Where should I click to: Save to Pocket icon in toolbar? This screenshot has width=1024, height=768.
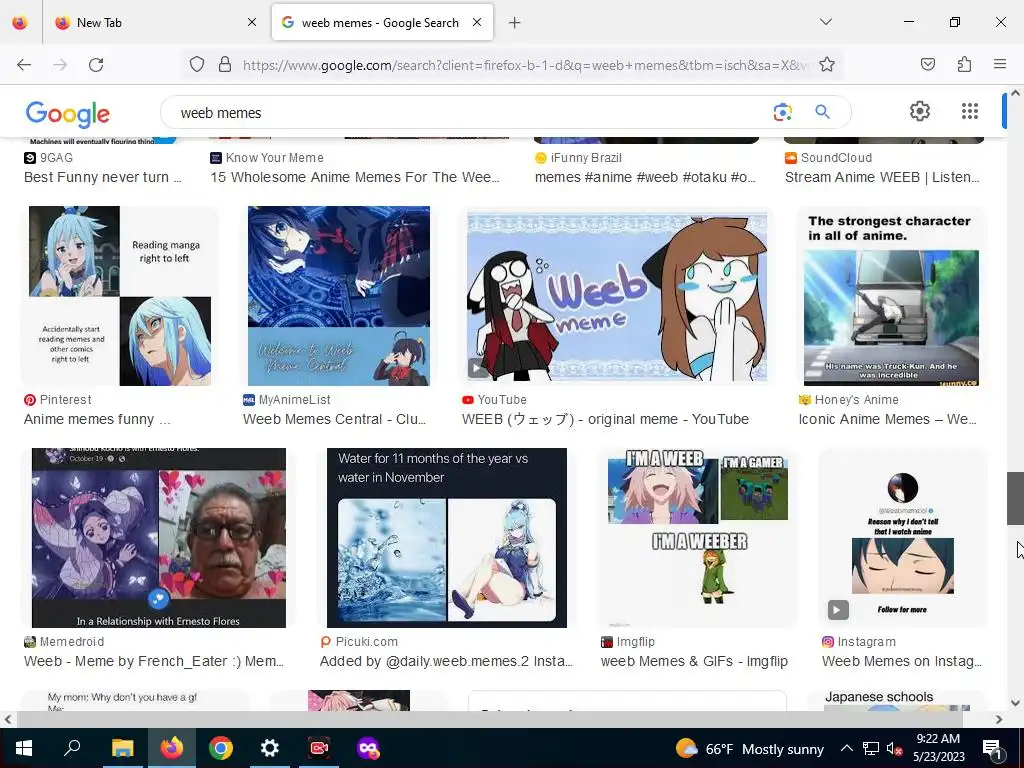927,64
